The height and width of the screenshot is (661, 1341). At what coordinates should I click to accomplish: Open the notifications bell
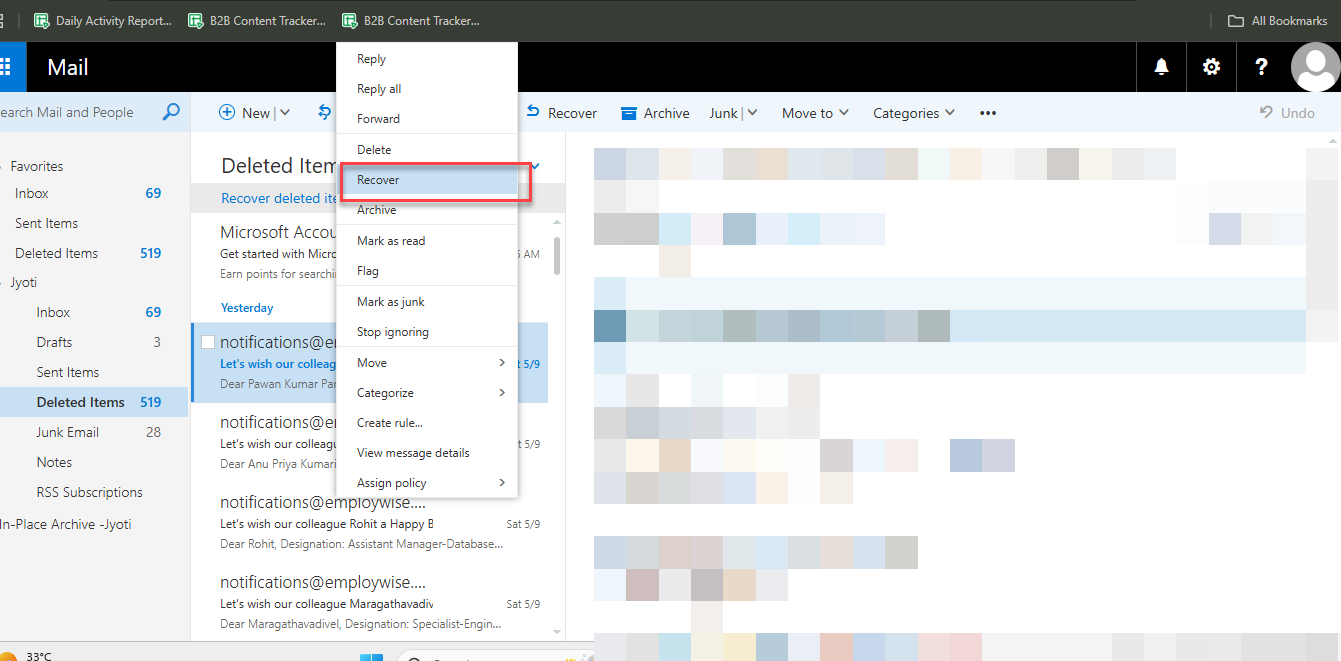(1161, 67)
